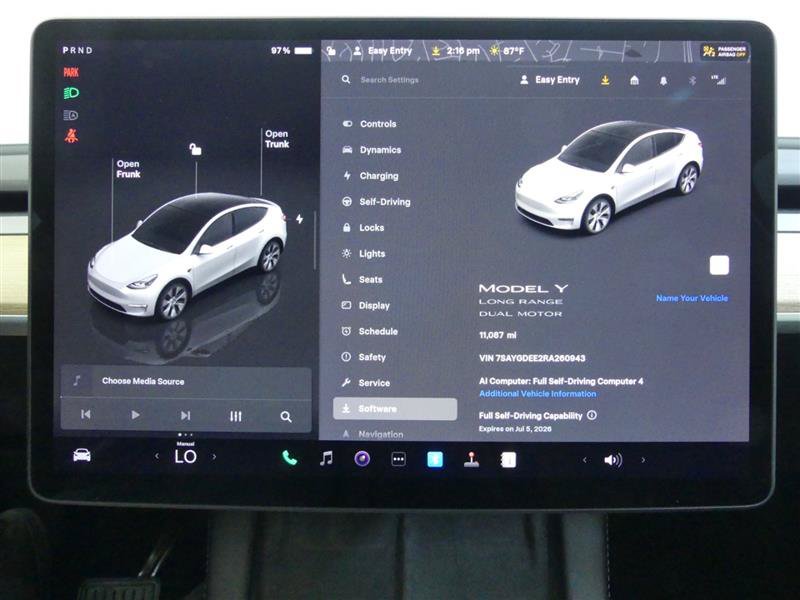The height and width of the screenshot is (600, 800).
Task: Select Service in the settings list
Action: [x=365, y=383]
